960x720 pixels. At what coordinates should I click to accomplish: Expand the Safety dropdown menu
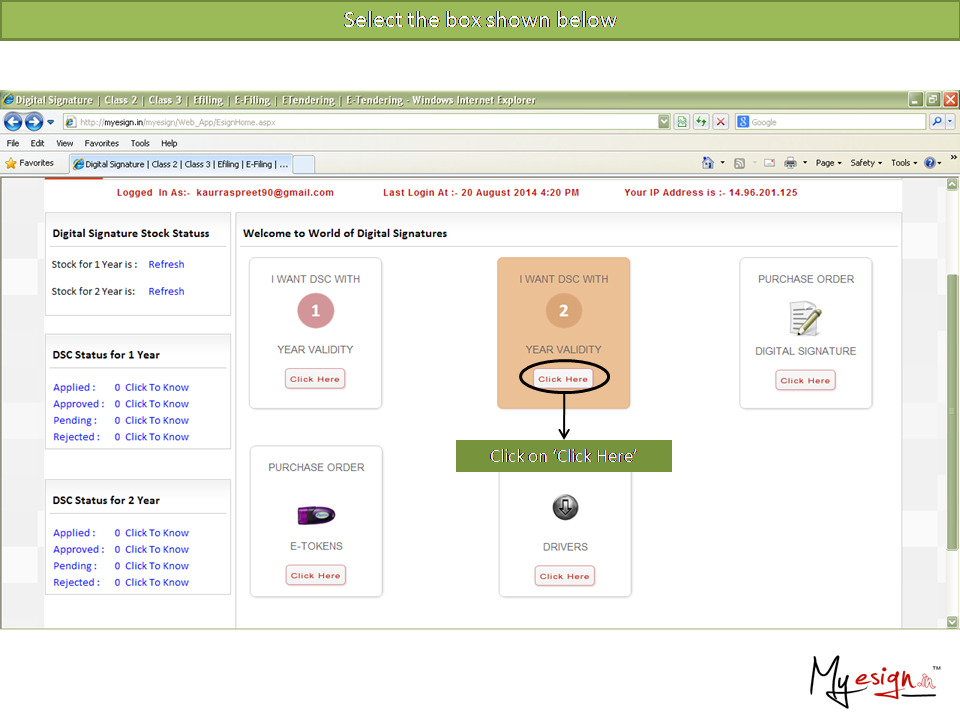pos(866,163)
